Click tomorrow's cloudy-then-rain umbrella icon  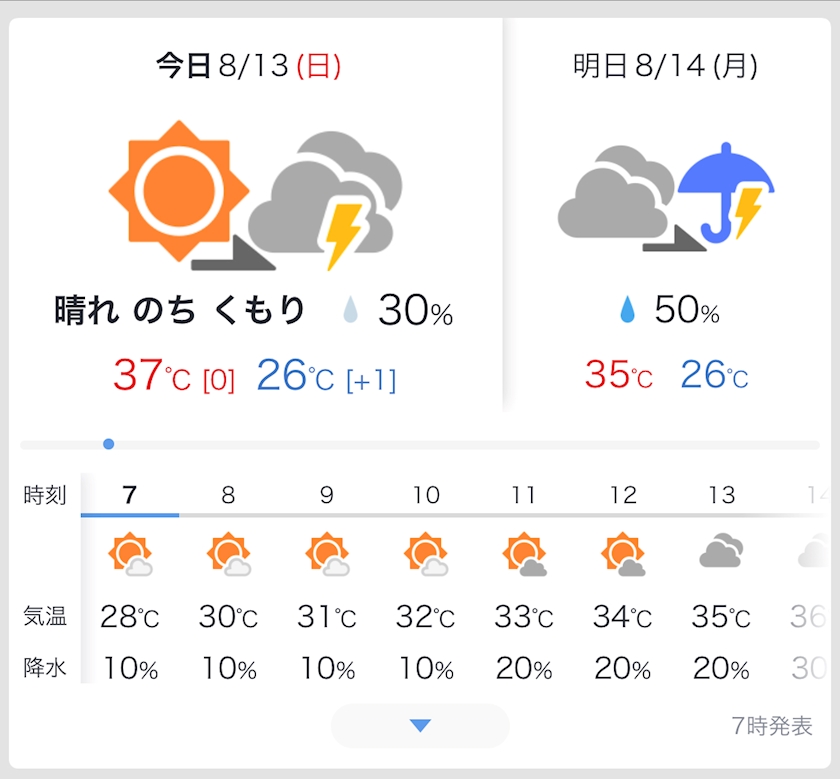tap(666, 197)
